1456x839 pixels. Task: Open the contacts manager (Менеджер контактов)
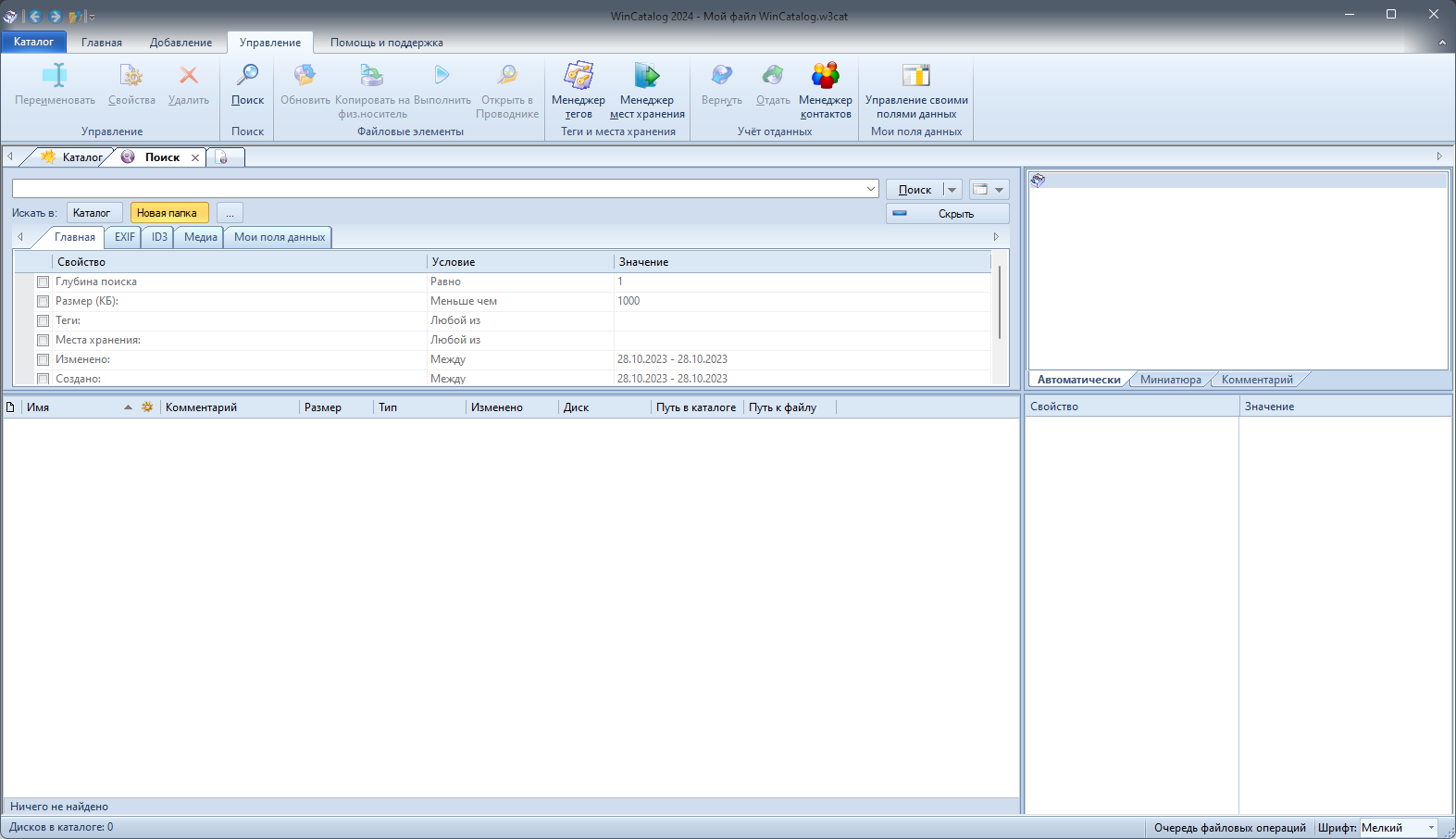pyautogui.click(x=825, y=76)
